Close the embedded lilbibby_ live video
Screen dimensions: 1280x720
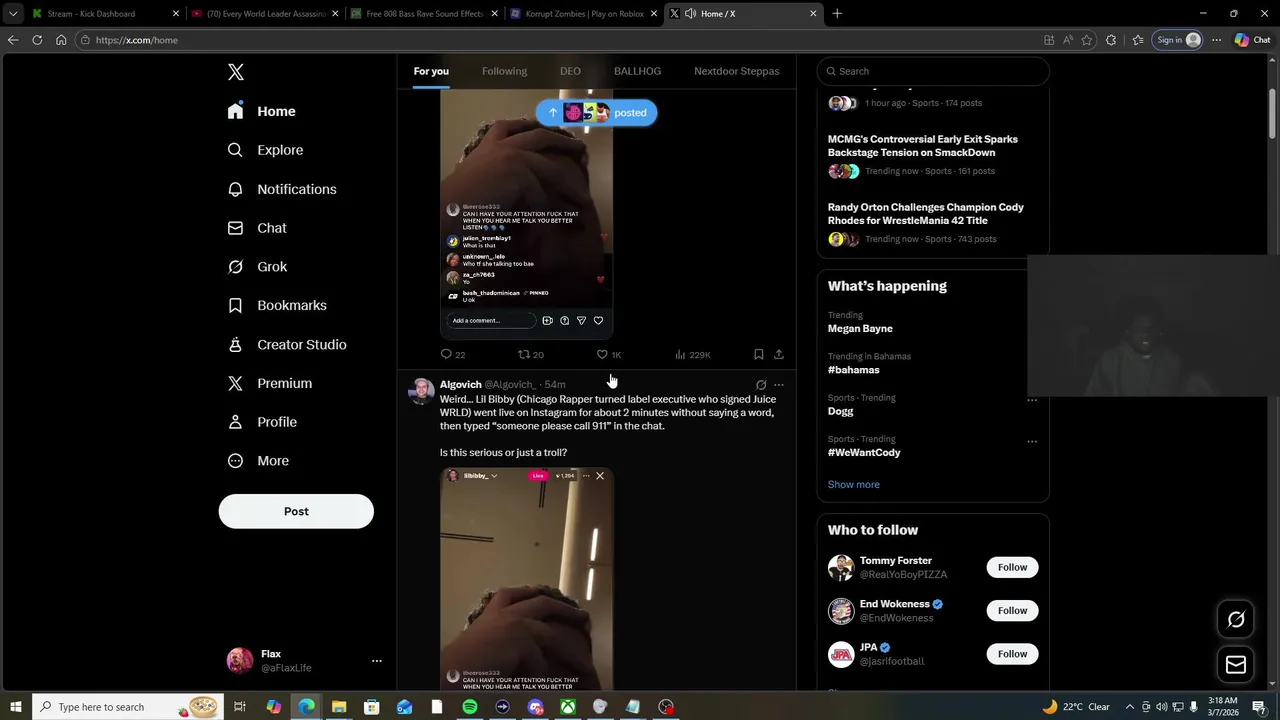pos(599,476)
